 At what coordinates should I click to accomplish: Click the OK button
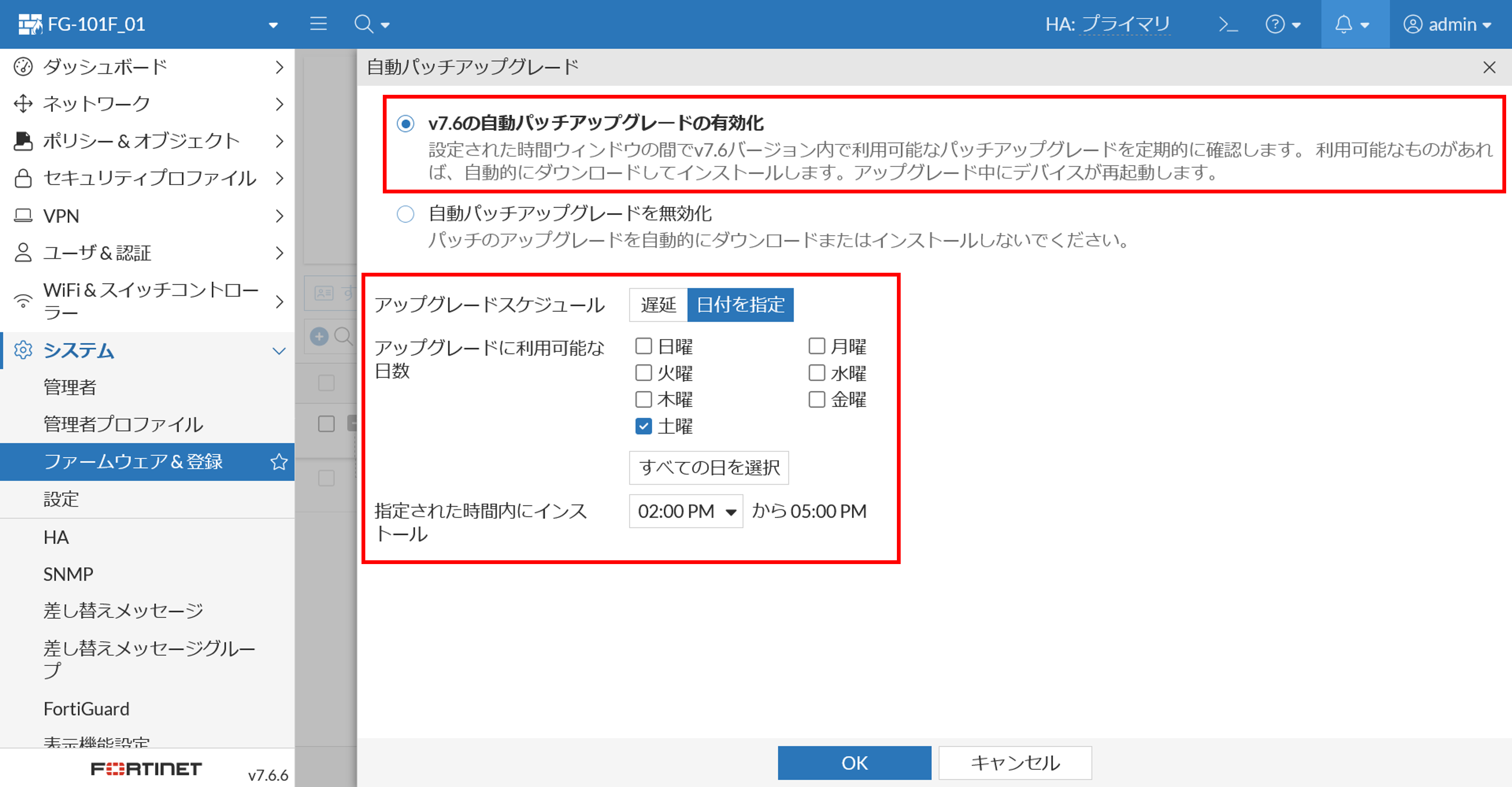854,762
